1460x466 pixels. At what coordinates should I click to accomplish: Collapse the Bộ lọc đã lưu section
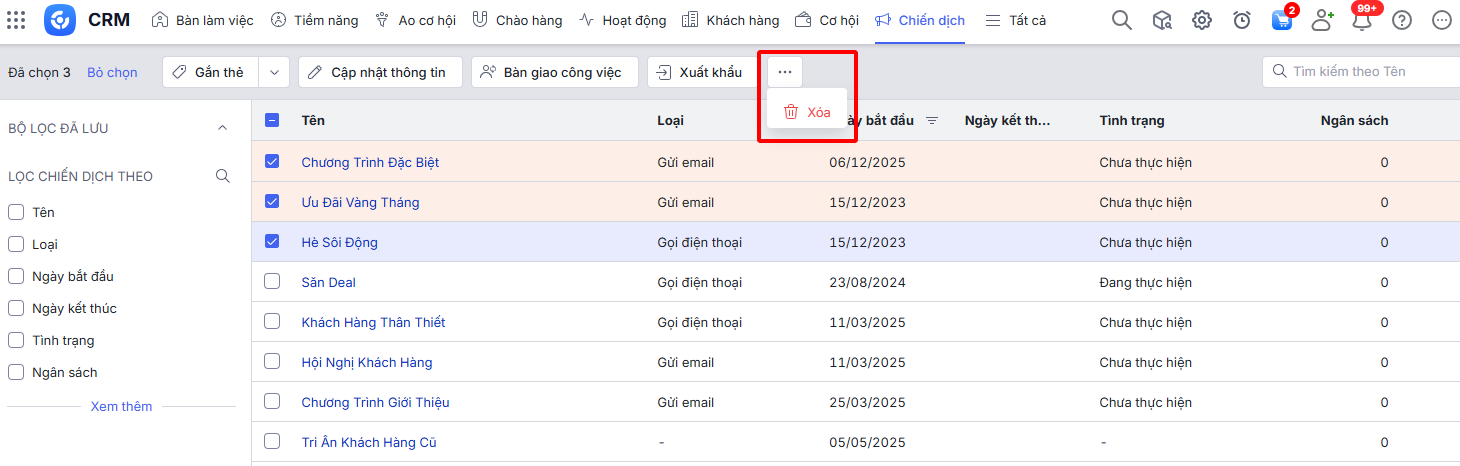tap(223, 128)
